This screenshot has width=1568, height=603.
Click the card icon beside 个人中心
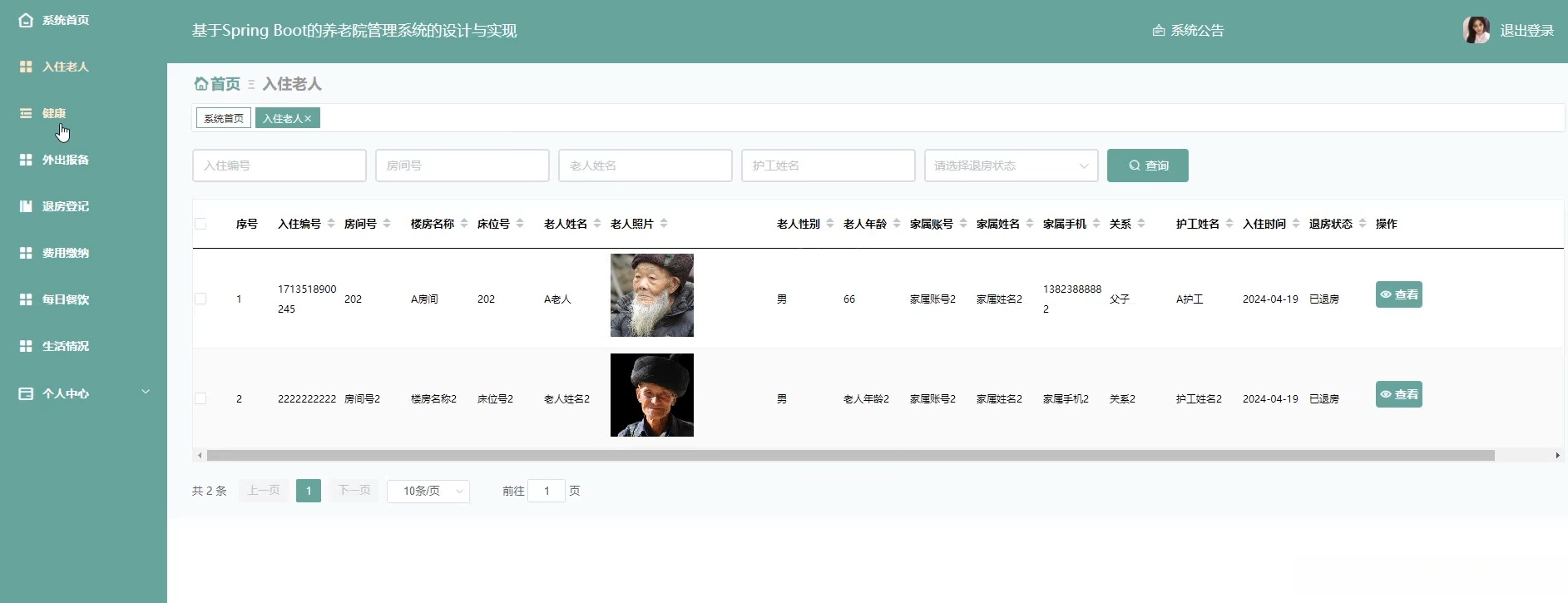pos(26,393)
